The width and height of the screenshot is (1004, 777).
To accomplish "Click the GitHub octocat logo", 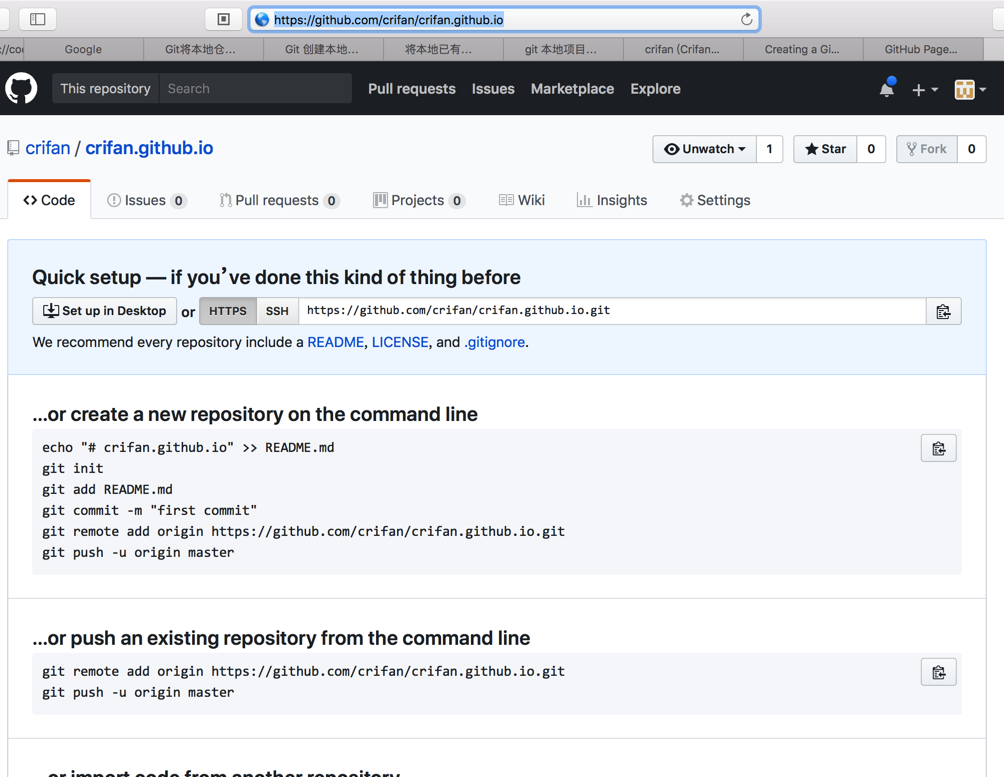I will pyautogui.click(x=21, y=89).
